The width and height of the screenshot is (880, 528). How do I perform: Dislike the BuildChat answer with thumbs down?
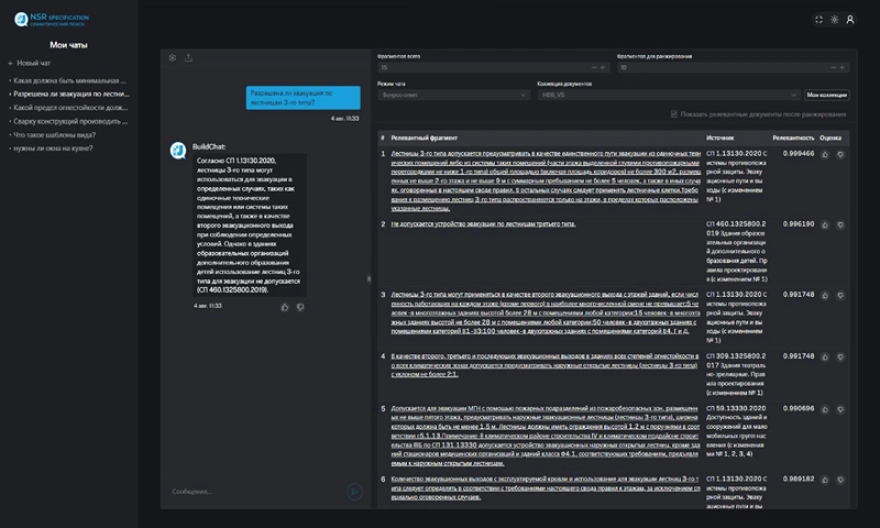300,307
